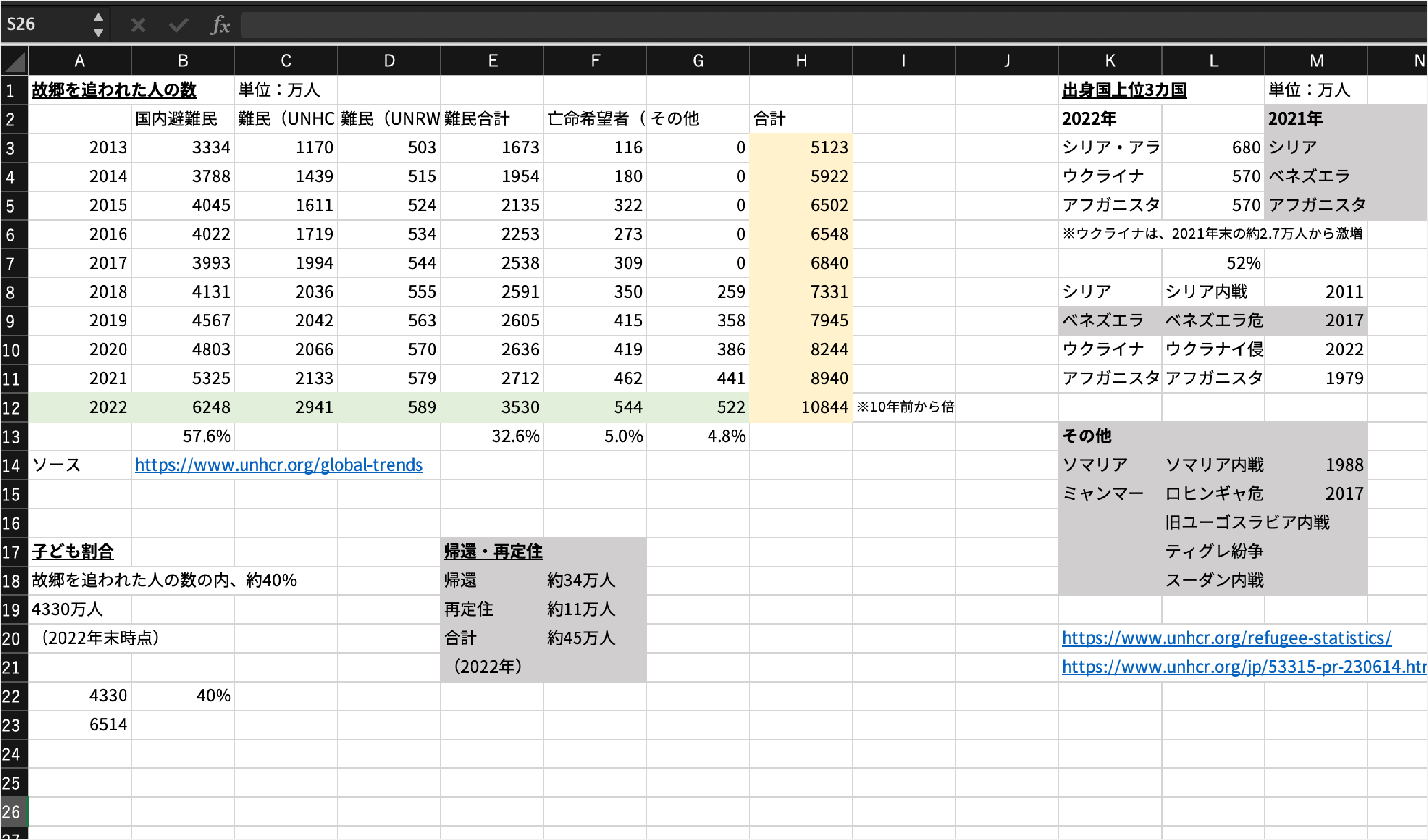This screenshot has width=1428, height=840.
Task: Select heading cell 出身国上位3カ国
Action: coord(1124,90)
